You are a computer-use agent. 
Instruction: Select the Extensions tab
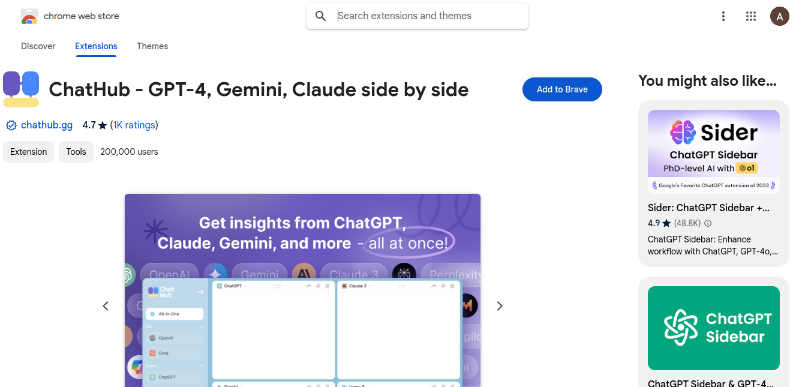click(x=96, y=46)
